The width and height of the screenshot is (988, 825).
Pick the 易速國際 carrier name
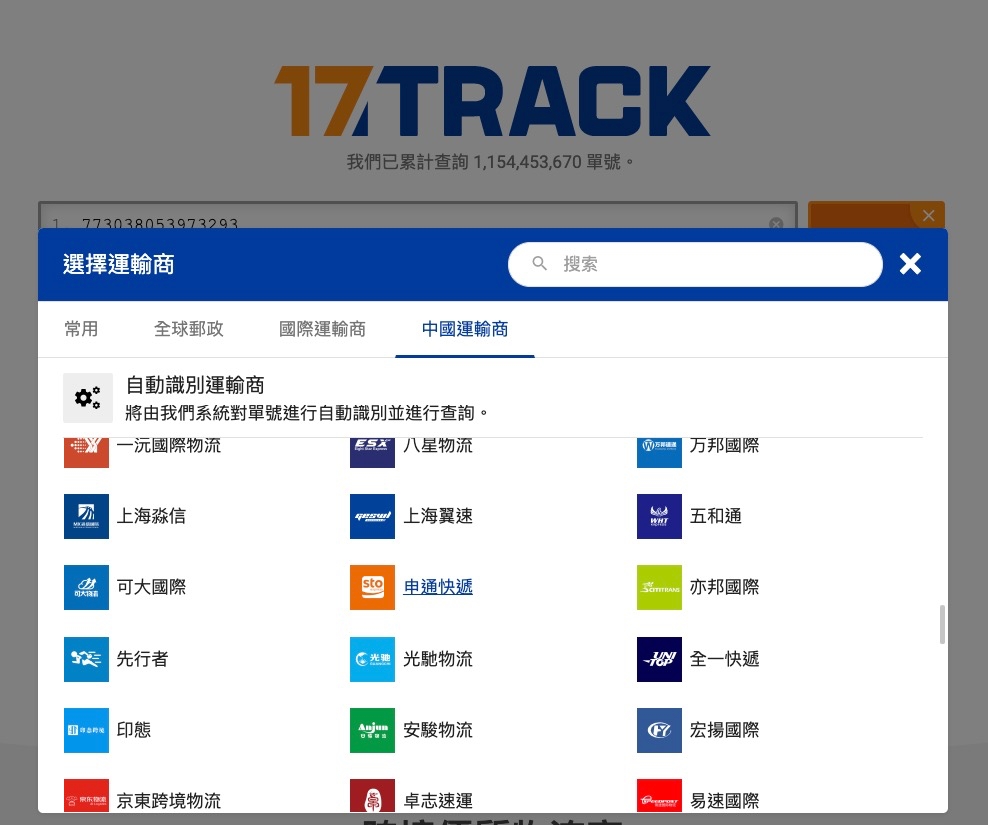pyautogui.click(x=725, y=800)
